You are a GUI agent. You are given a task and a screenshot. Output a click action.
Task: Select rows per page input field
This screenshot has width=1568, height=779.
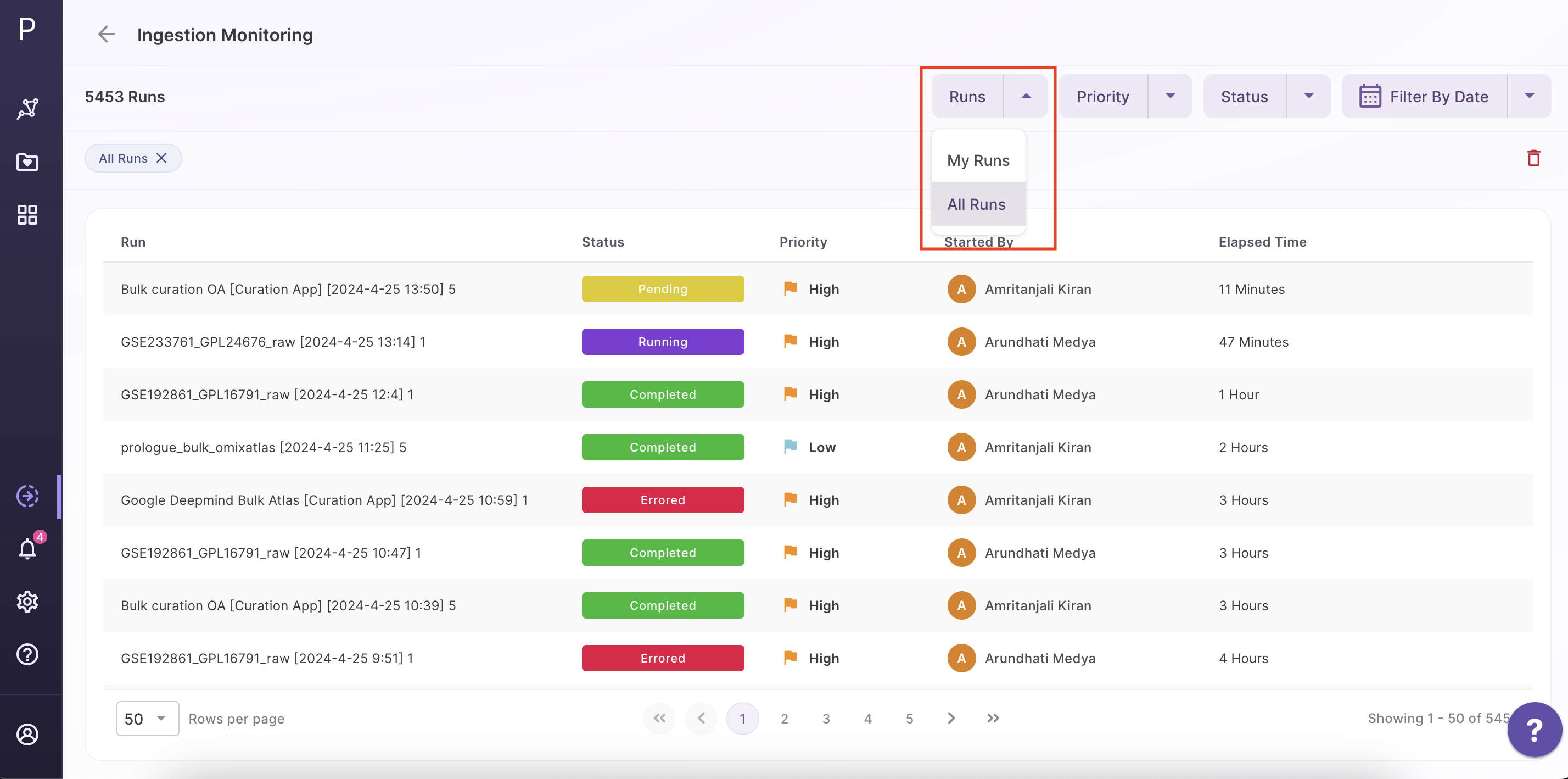click(144, 717)
